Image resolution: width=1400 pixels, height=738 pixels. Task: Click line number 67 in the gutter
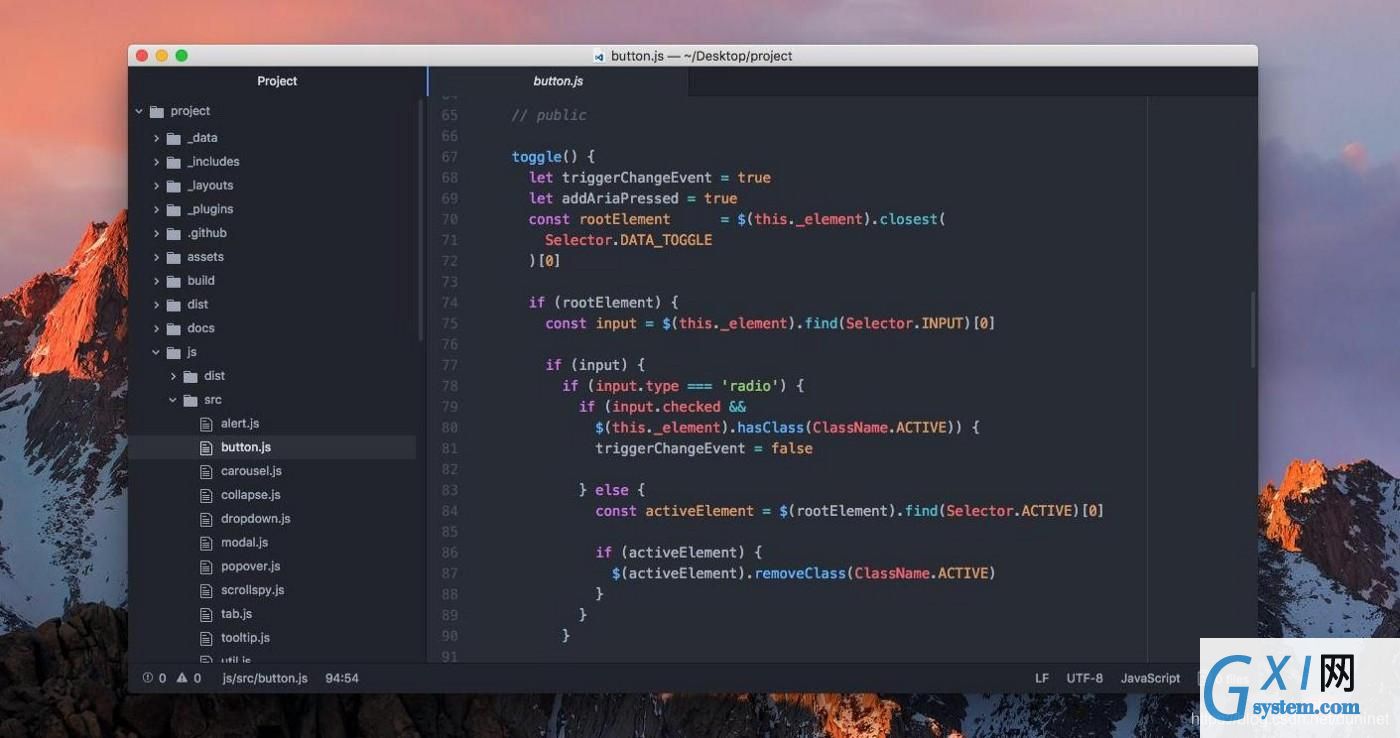click(x=449, y=157)
